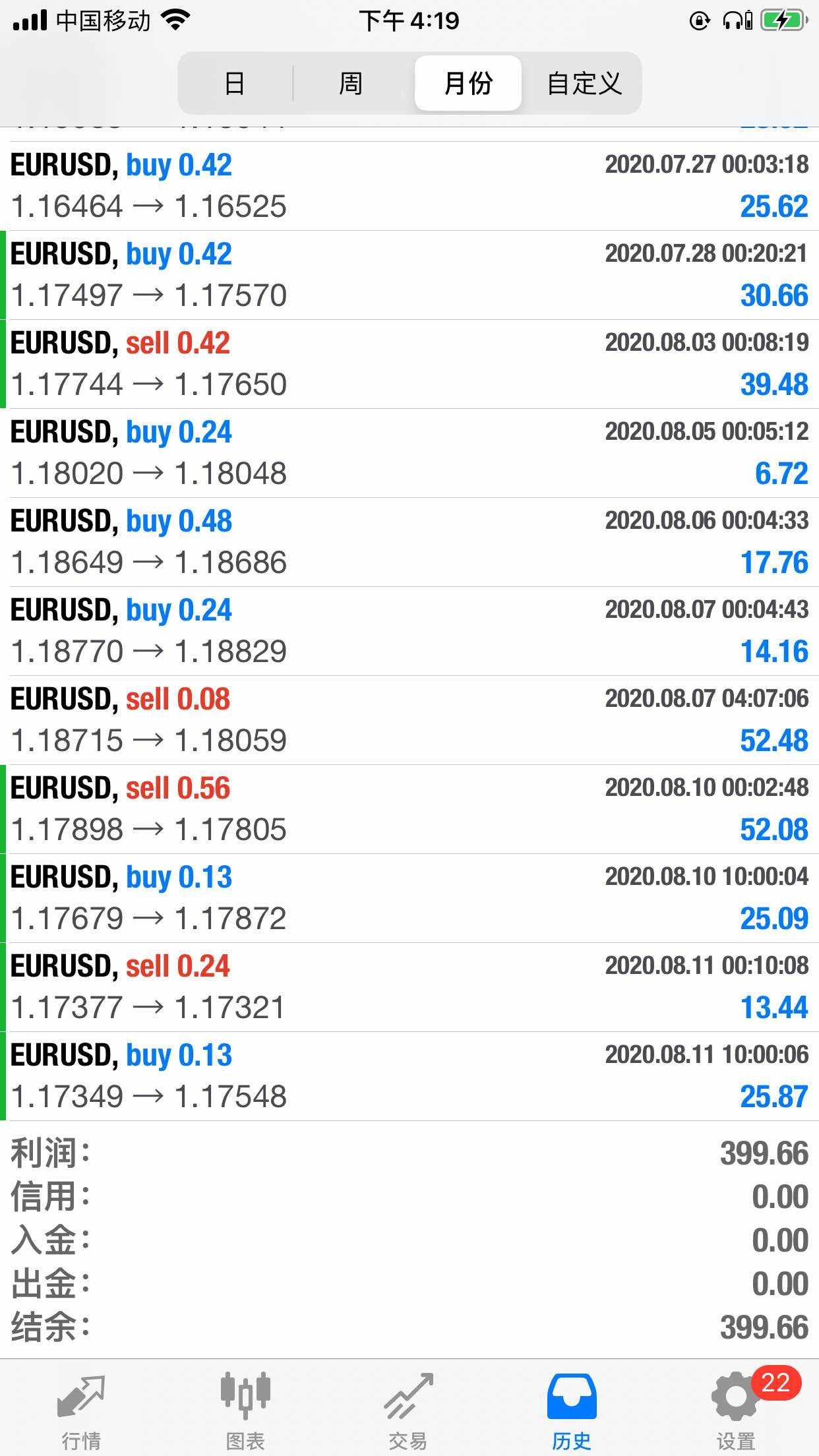Open the 行情 quotes arrows icon

click(x=81, y=1397)
